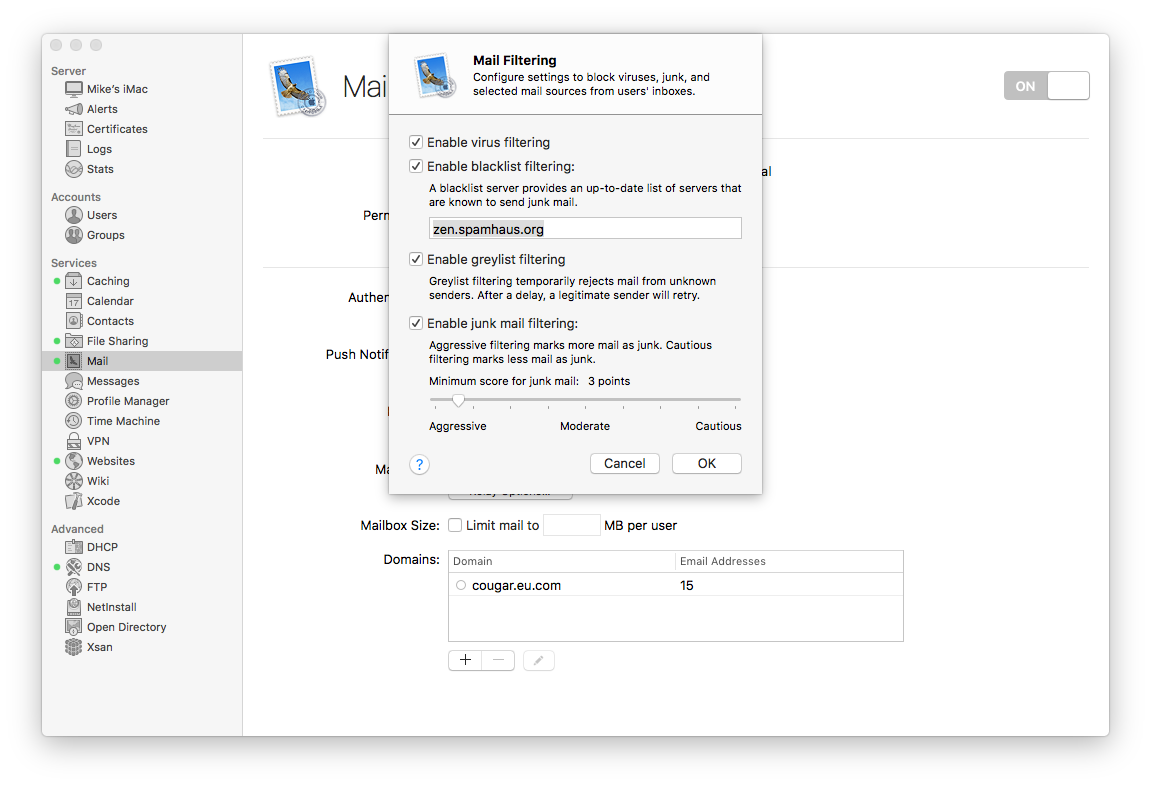Select NetInstall advanced icon

73,607
